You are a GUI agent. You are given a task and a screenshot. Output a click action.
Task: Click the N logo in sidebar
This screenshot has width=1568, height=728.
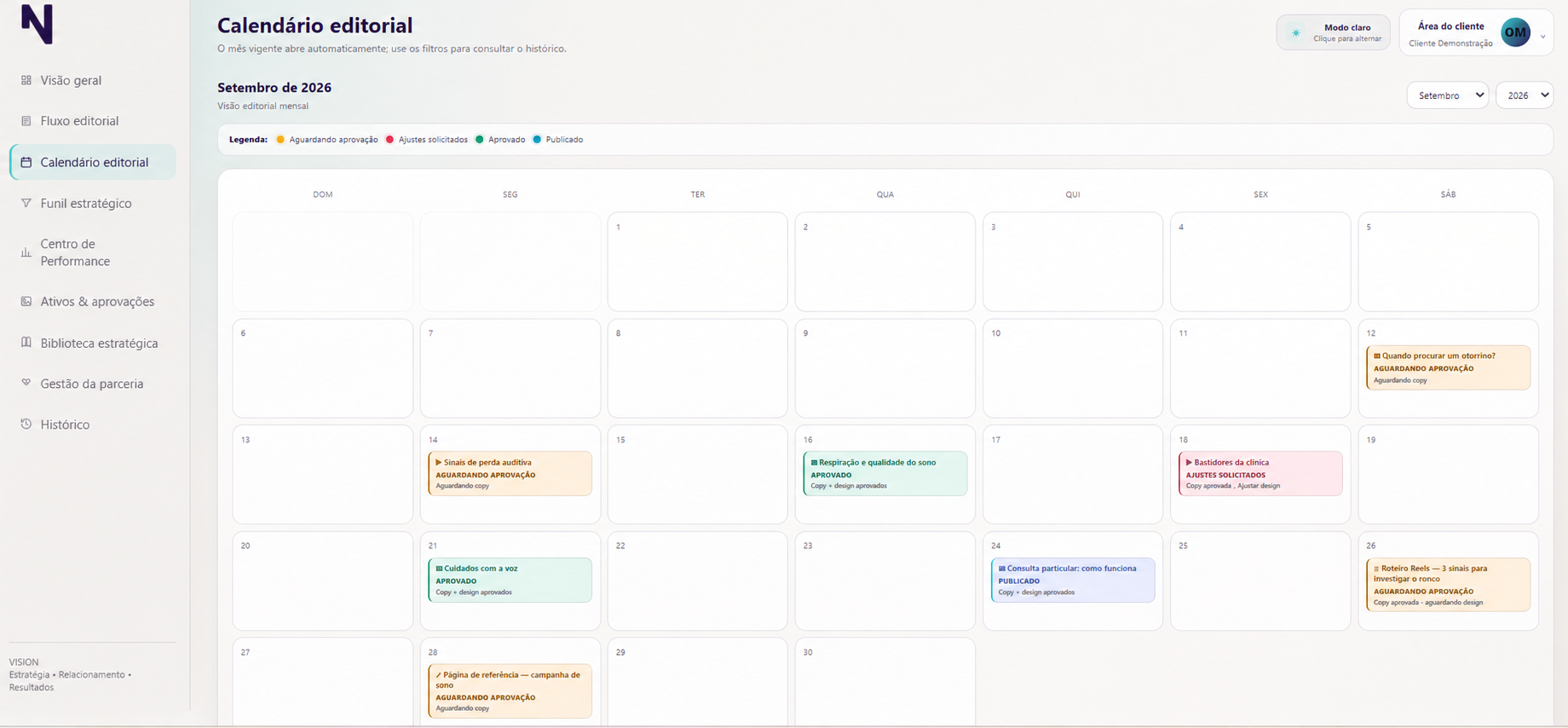(x=37, y=24)
